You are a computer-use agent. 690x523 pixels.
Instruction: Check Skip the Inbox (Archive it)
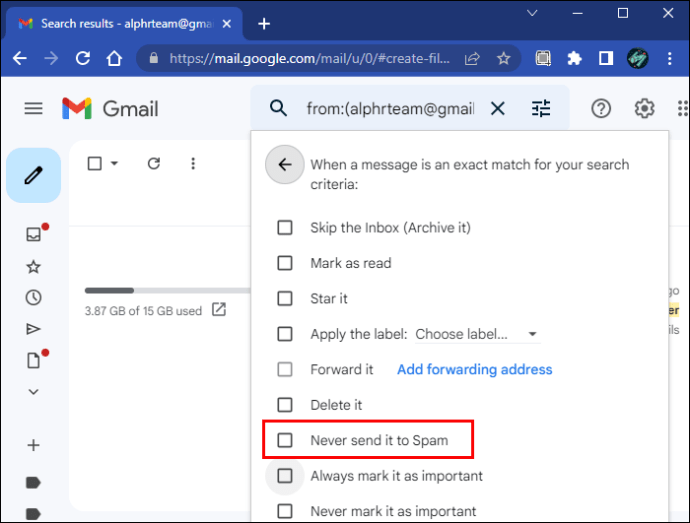point(285,228)
